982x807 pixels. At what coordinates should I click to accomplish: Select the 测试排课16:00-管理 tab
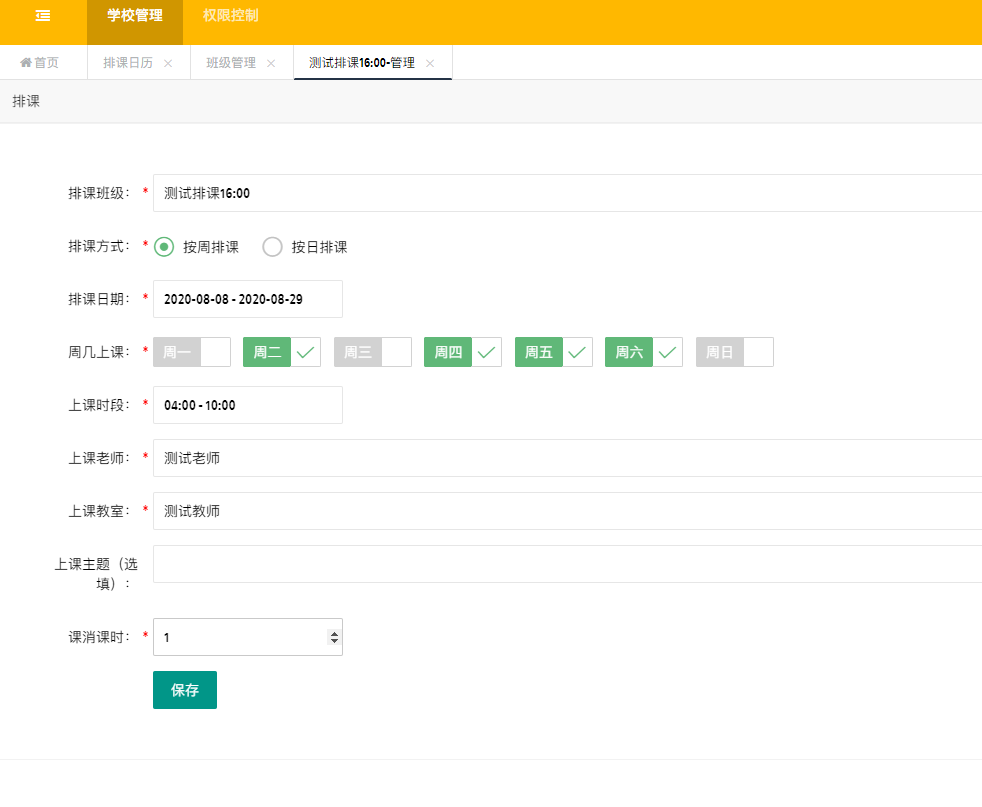pyautogui.click(x=361, y=63)
